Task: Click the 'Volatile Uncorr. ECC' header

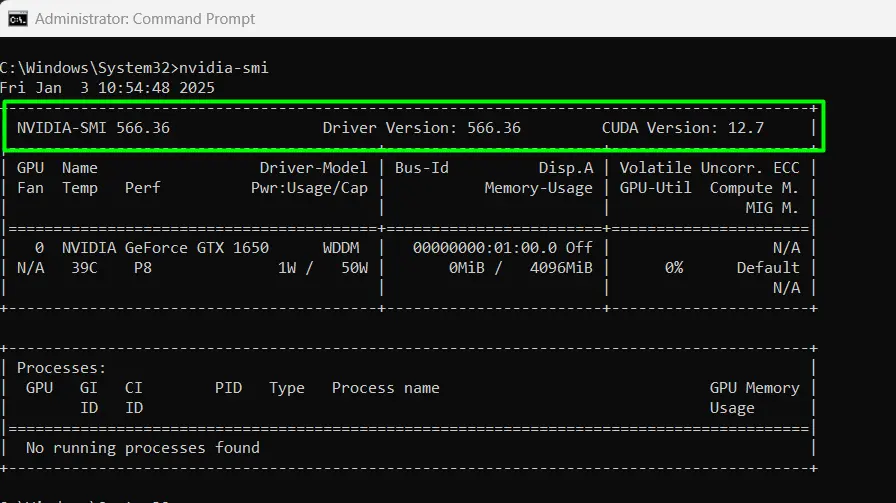Action: coord(709,168)
